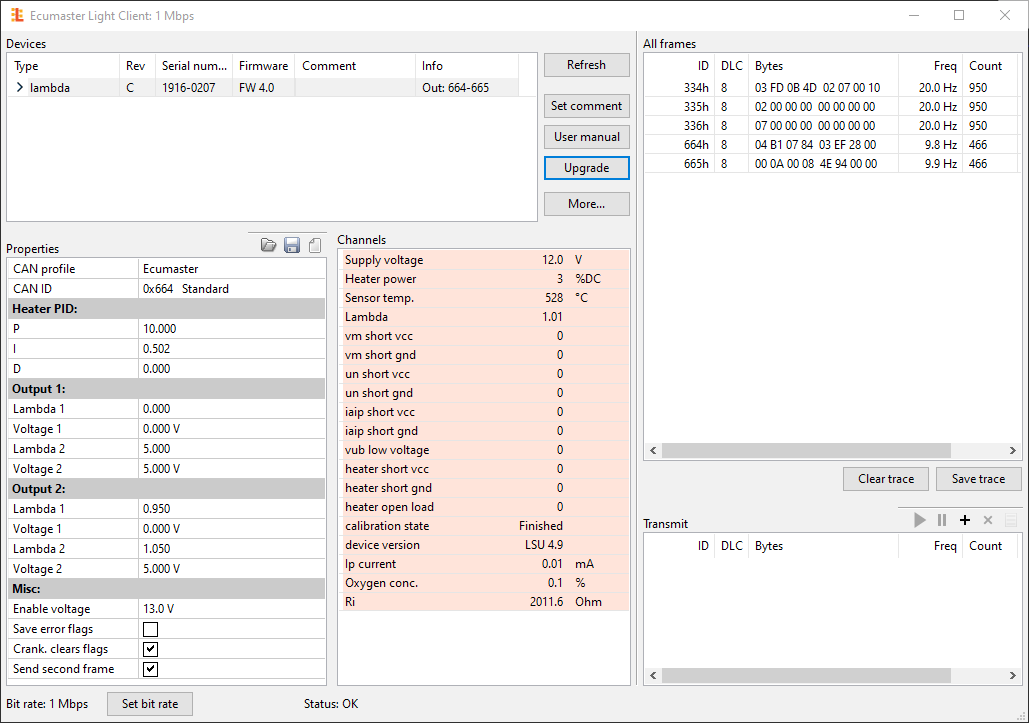Toggle the Send second frame setting

(152, 669)
